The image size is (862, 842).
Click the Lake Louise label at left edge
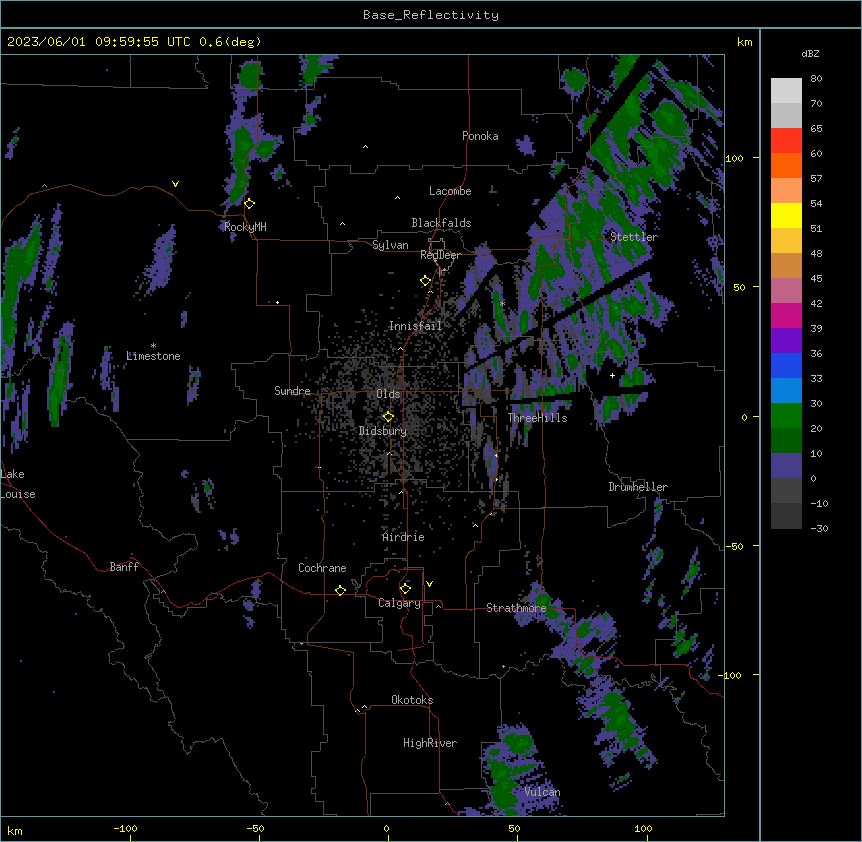(x=18, y=484)
